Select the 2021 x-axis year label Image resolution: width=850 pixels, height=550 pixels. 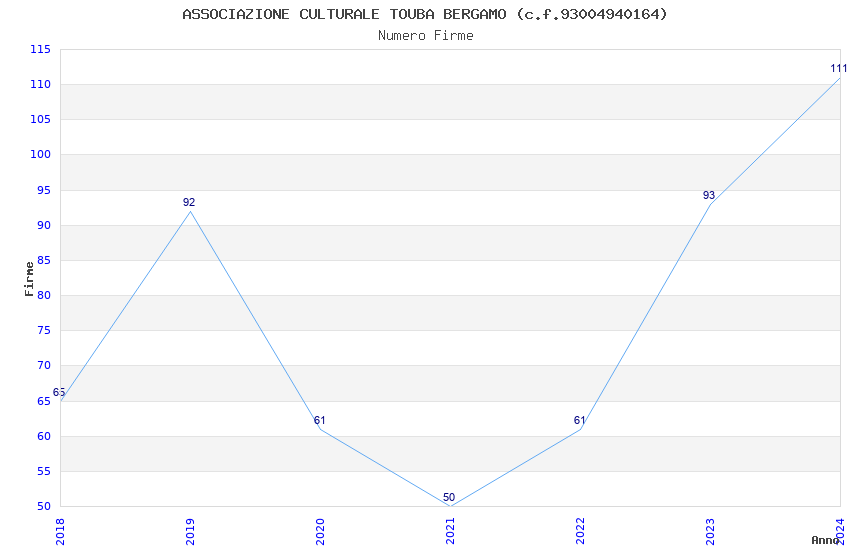pyautogui.click(x=450, y=532)
